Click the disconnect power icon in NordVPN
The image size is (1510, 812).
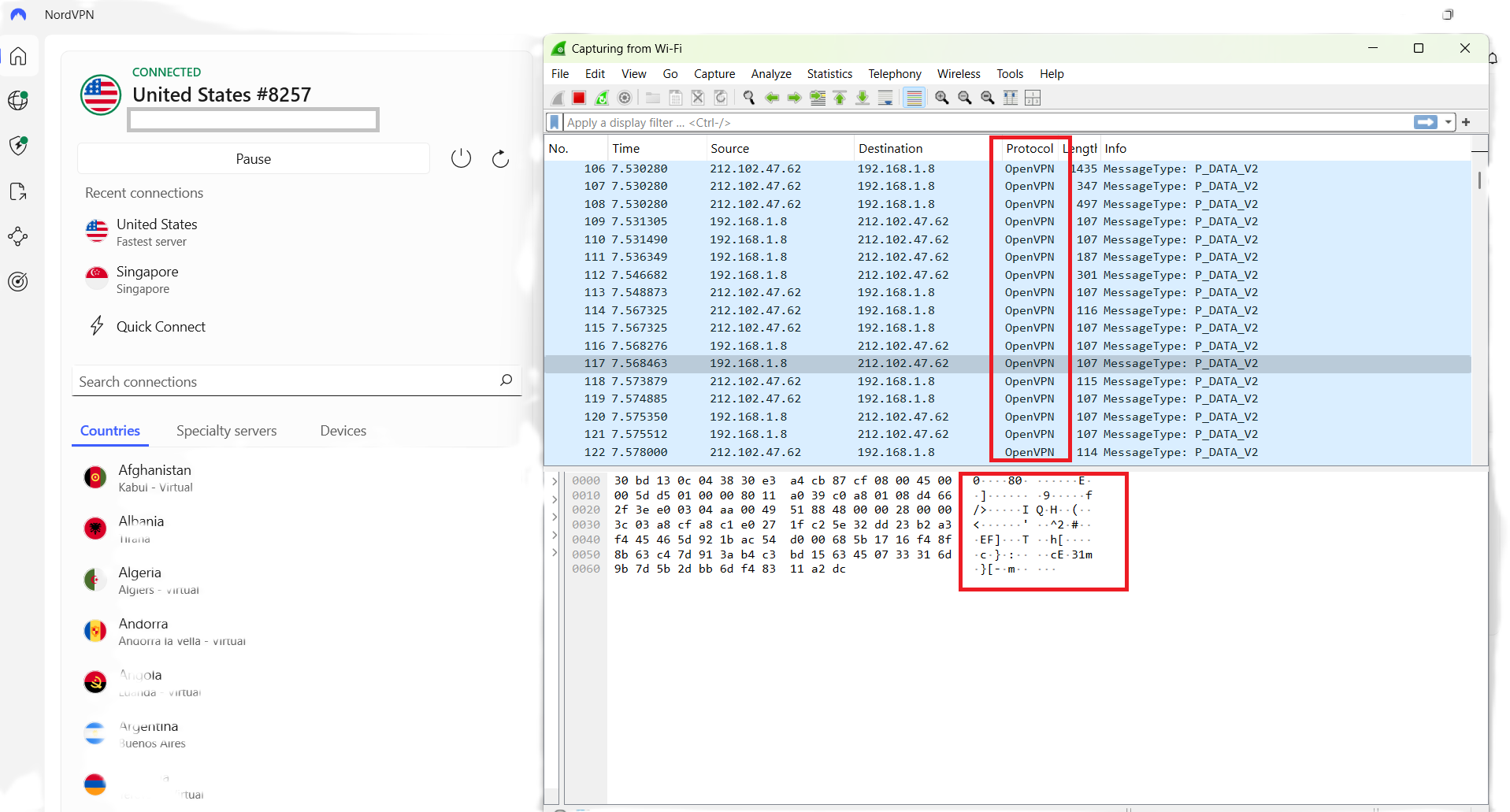coord(461,158)
